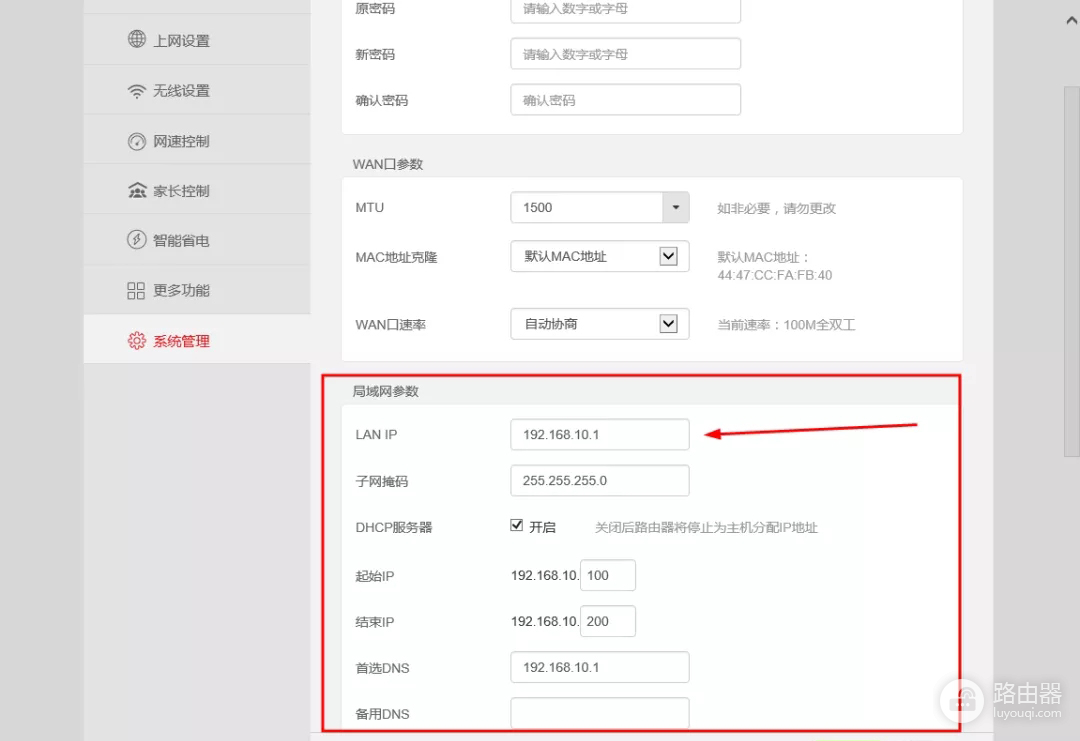Open 家长控制 via its people icon
This screenshot has width=1080, height=741.
click(136, 190)
